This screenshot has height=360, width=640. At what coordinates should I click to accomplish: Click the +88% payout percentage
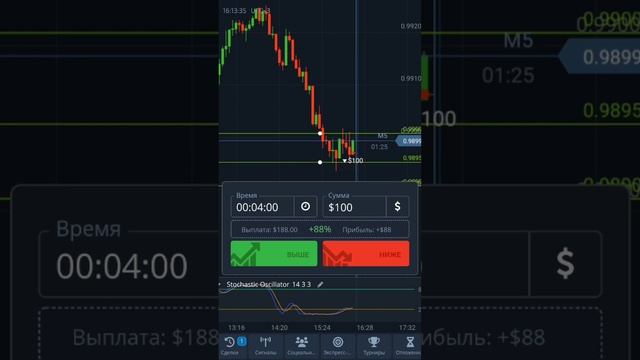pos(320,229)
